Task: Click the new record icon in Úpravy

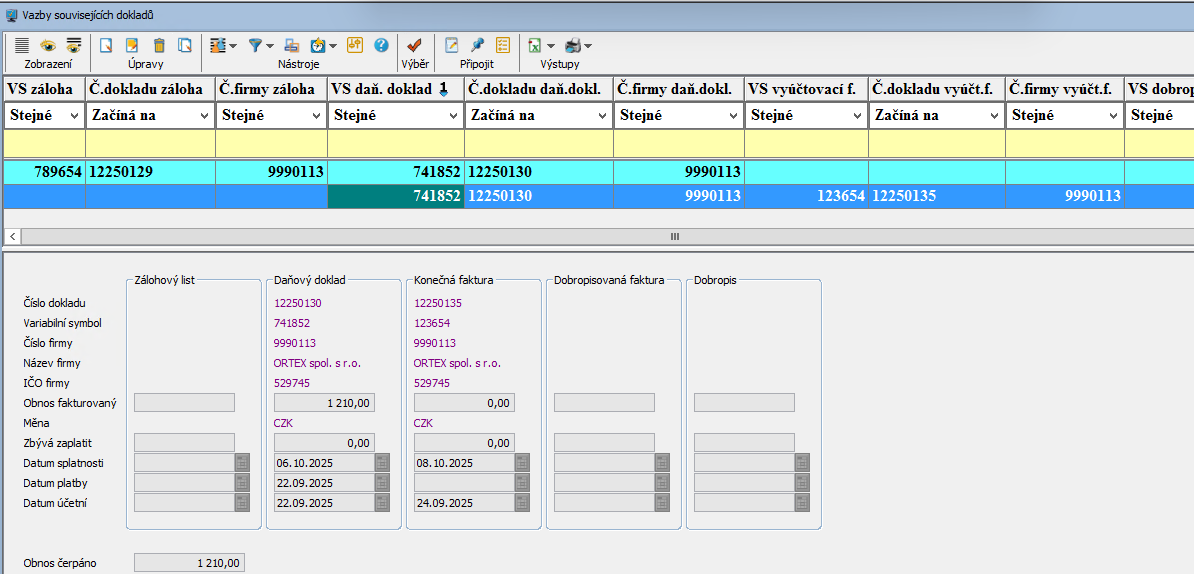Action: click(106, 45)
